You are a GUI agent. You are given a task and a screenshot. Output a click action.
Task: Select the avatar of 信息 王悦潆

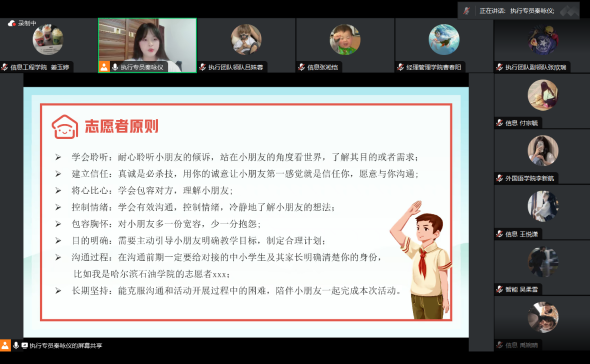coord(543,206)
